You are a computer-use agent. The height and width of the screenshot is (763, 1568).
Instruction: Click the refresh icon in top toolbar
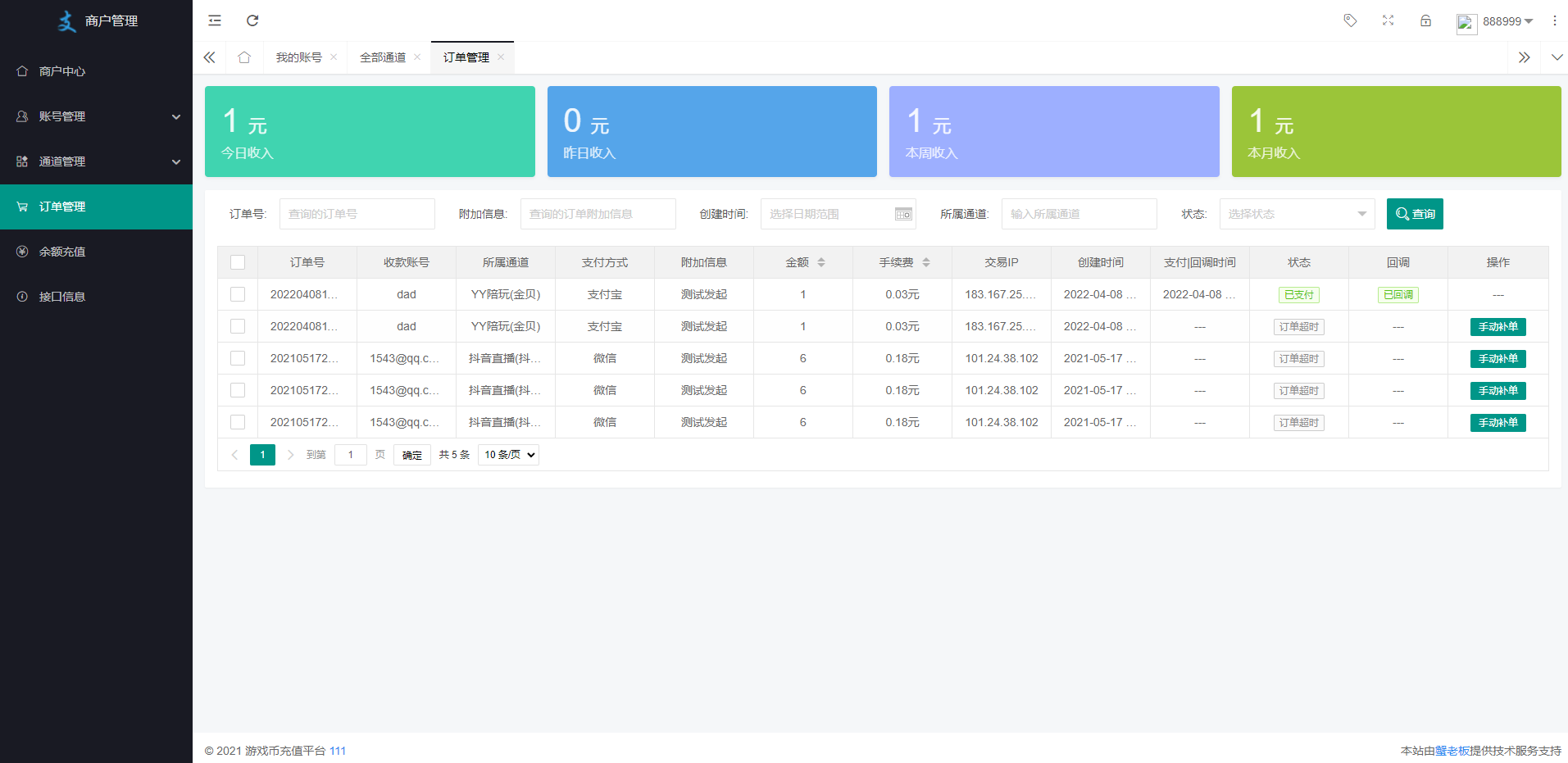point(252,20)
